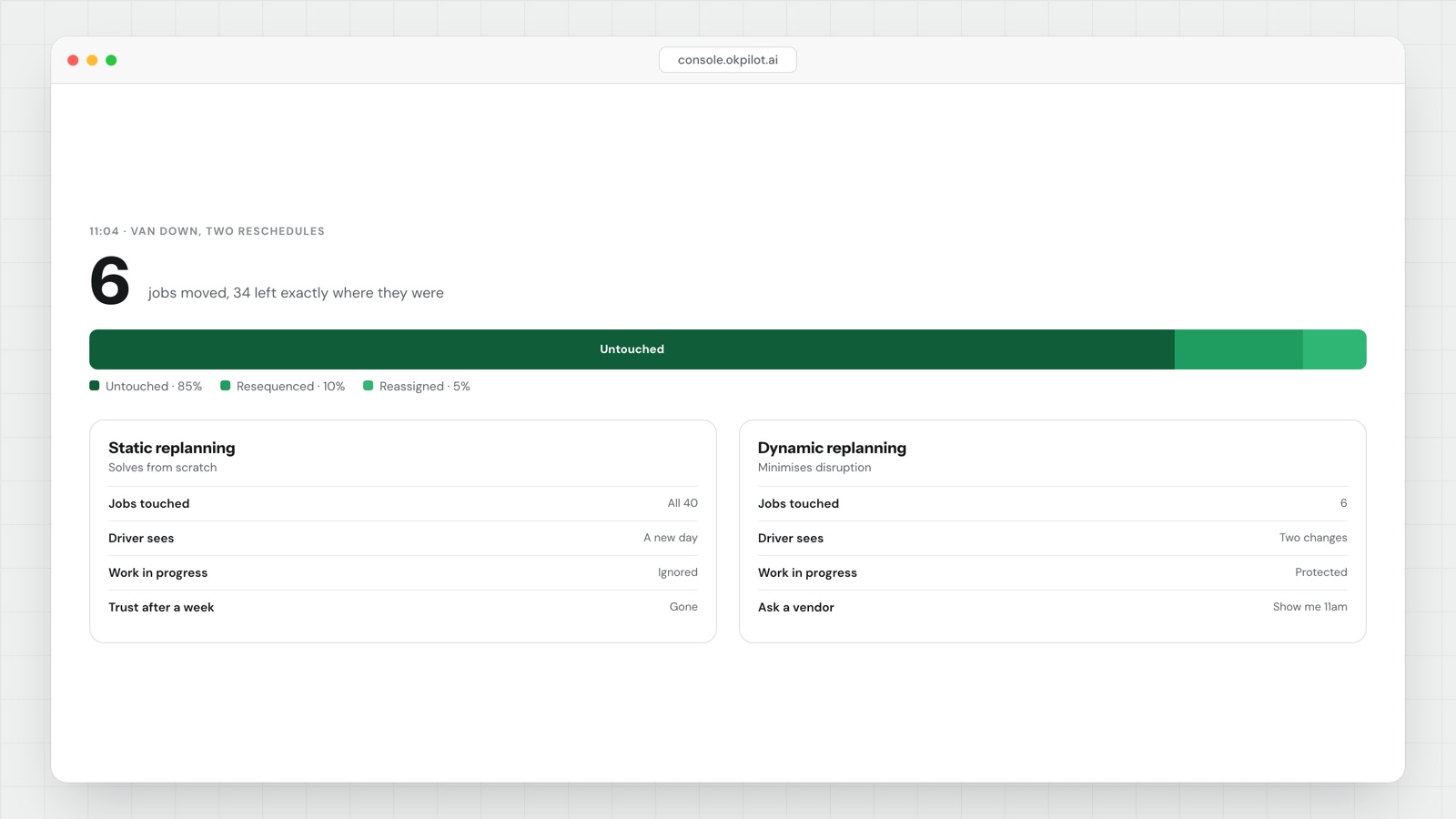Click the 'Ignored' value
1456x819 pixels.
tap(678, 572)
